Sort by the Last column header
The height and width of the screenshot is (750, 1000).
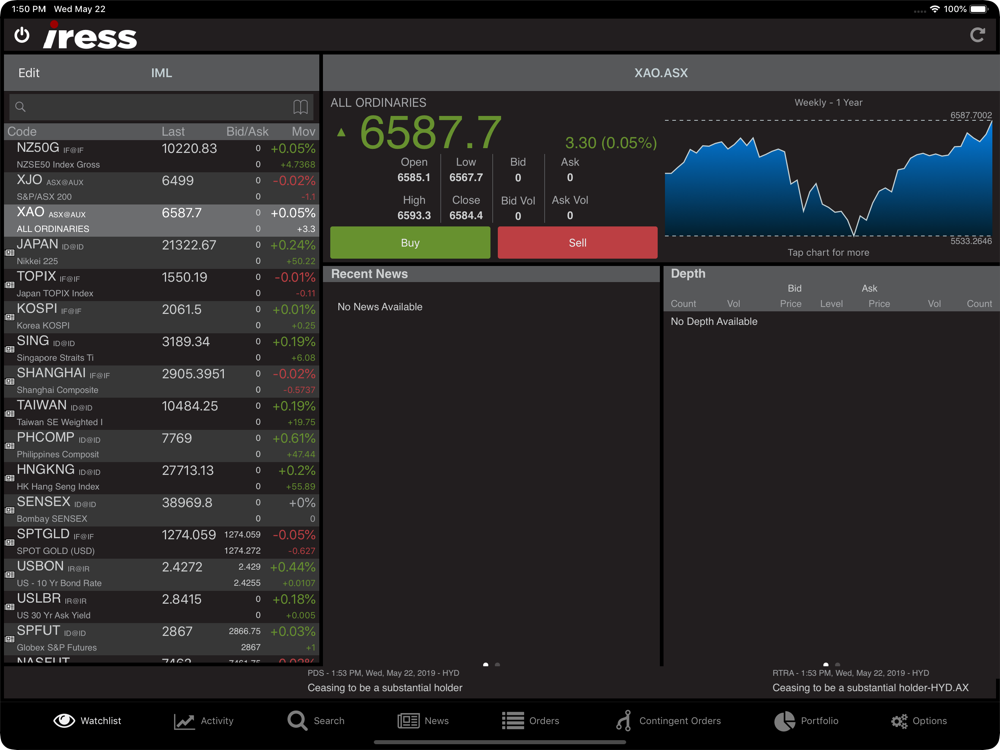pyautogui.click(x=173, y=131)
